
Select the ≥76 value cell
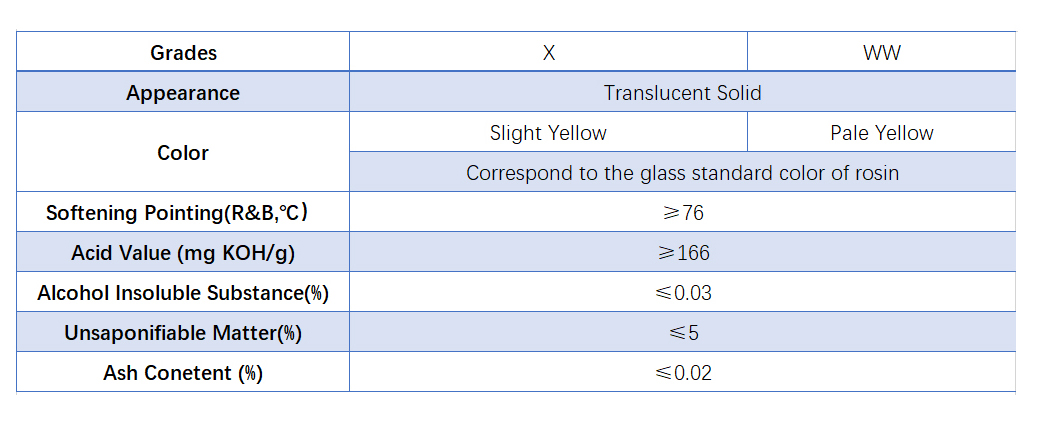(682, 212)
